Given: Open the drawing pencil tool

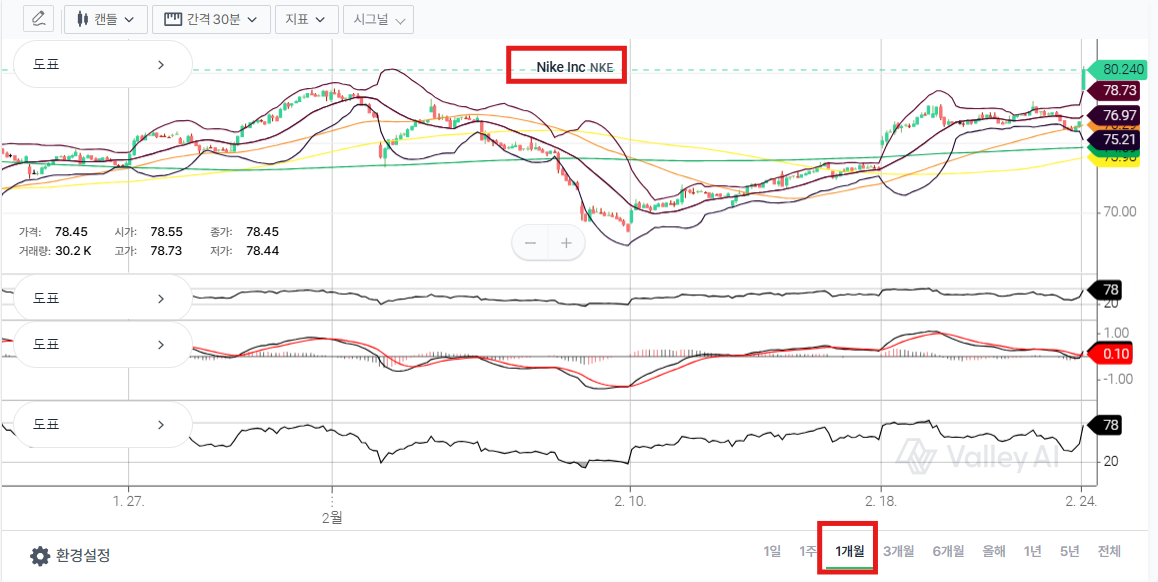Looking at the screenshot, I should (x=39, y=19).
